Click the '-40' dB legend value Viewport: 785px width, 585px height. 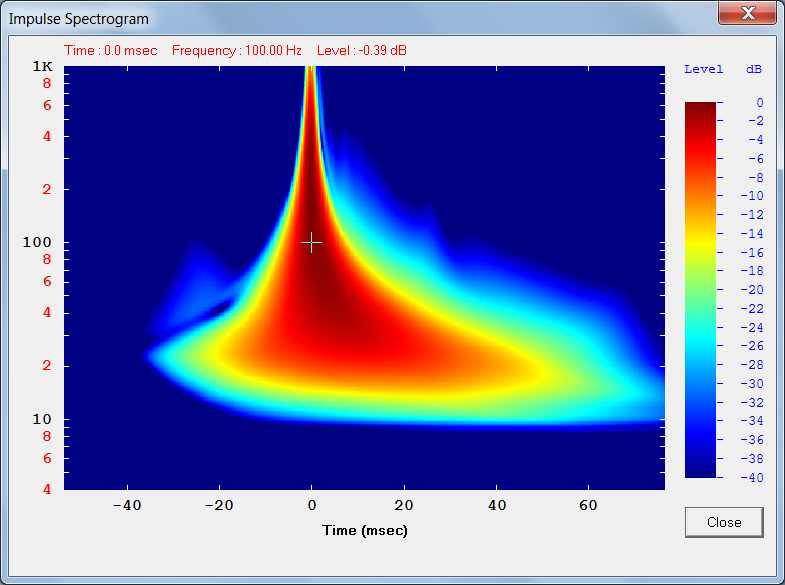(752, 477)
